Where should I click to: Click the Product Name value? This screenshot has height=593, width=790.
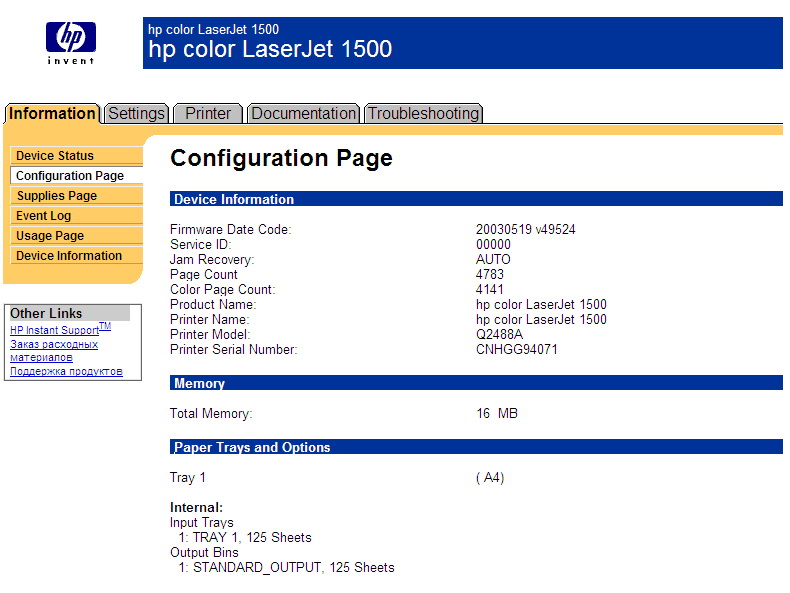pos(541,304)
